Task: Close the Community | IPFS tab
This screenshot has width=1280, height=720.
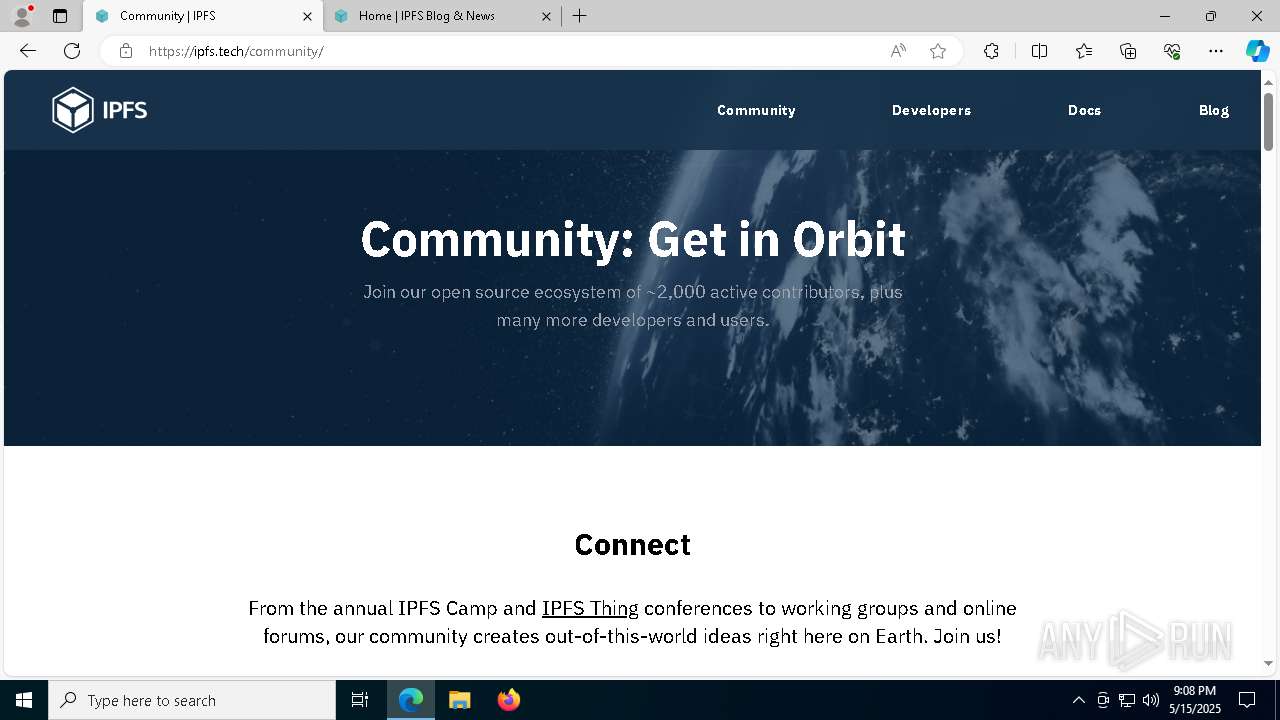Action: click(x=307, y=16)
